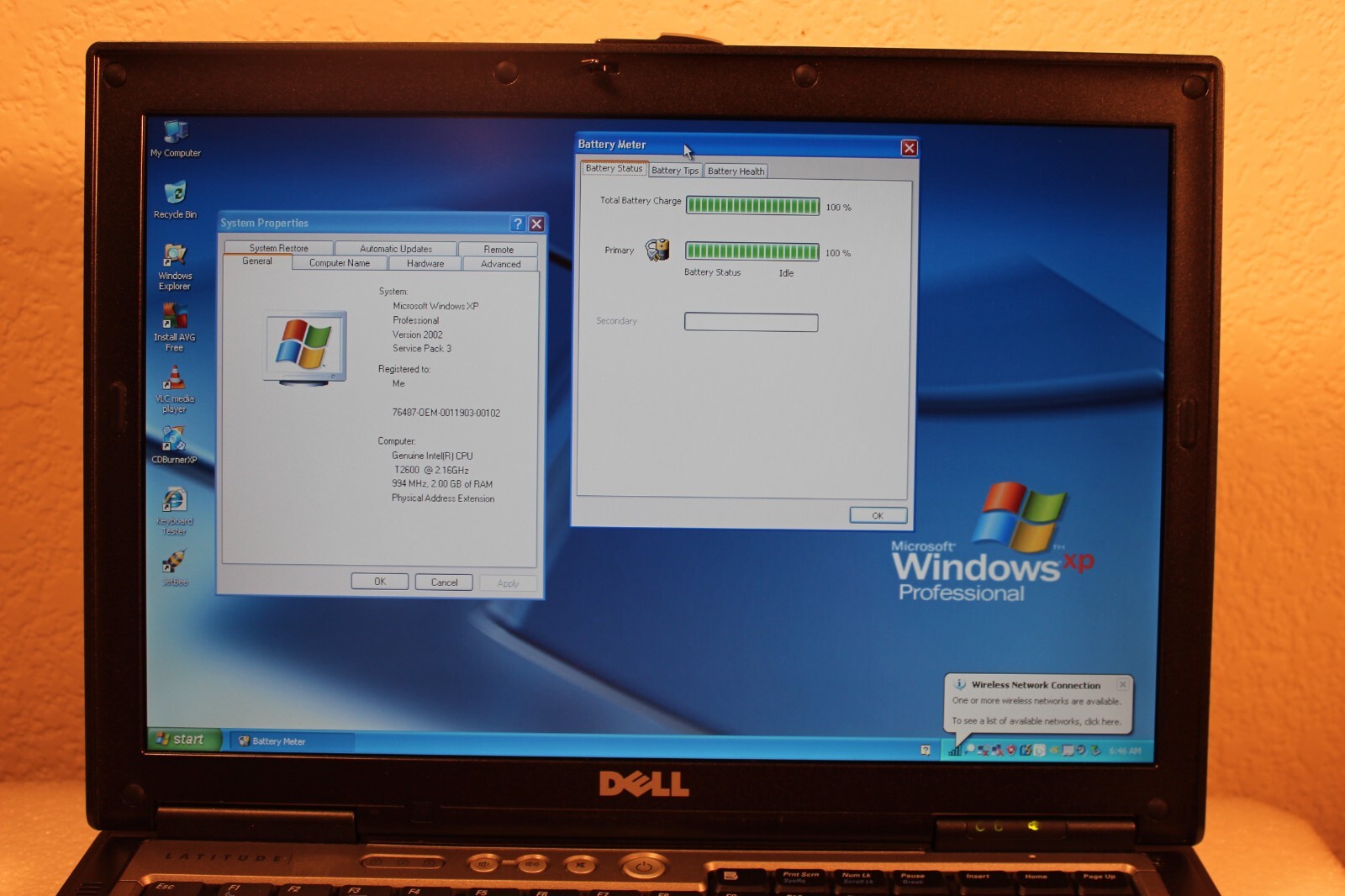Click the magnifier tray icon
This screenshot has height=896, width=1345.
pyautogui.click(x=970, y=749)
